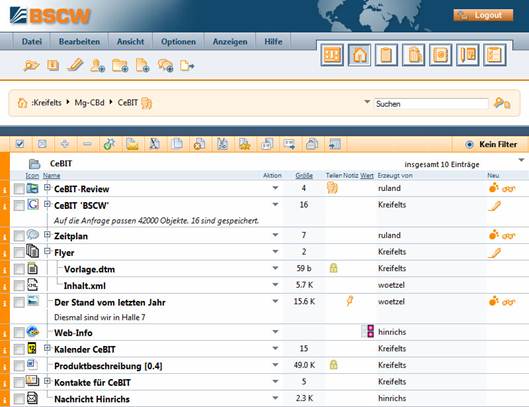
Task: Click the pencil edit icon in toolbar
Action: pos(75,65)
